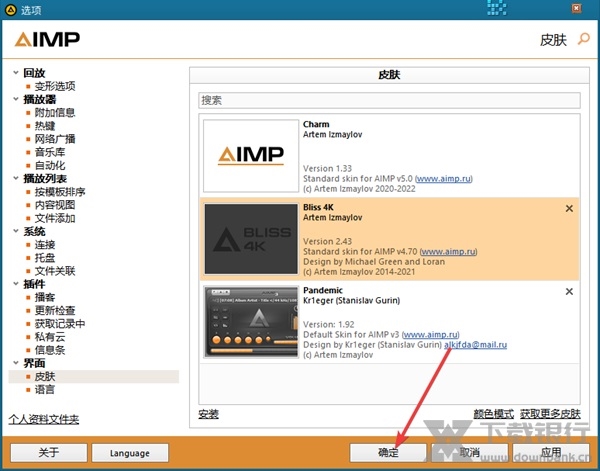This screenshot has height=471, width=600.
Task: Select the 皮肤 skin item in sidebar
Action: (94, 376)
